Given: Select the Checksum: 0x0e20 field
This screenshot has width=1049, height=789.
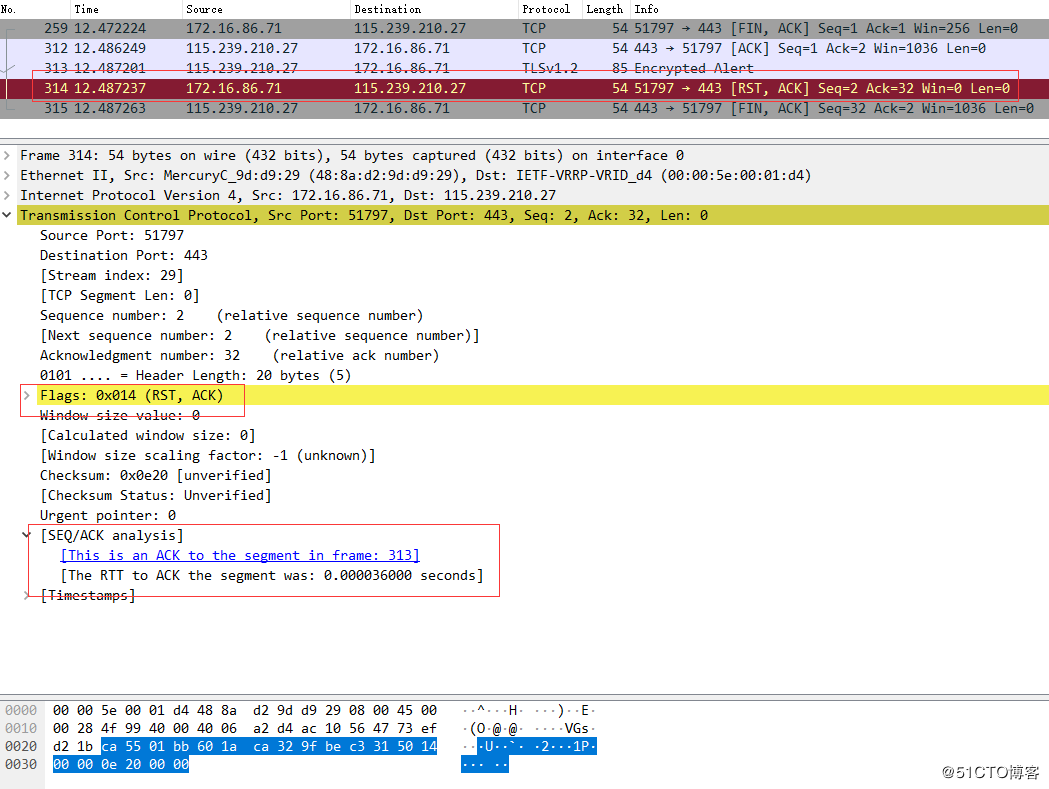Looking at the screenshot, I should 155,476.
